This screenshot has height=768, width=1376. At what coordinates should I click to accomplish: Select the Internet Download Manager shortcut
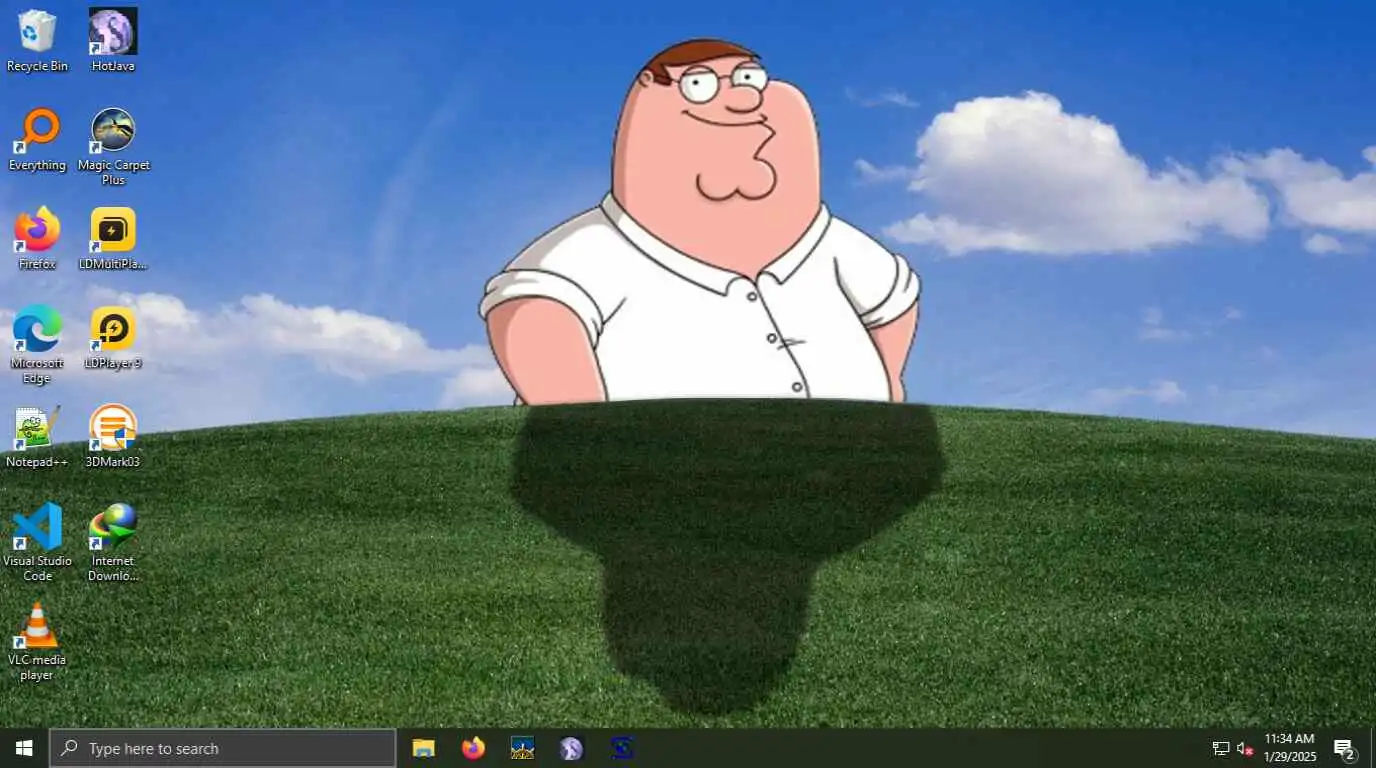click(113, 542)
